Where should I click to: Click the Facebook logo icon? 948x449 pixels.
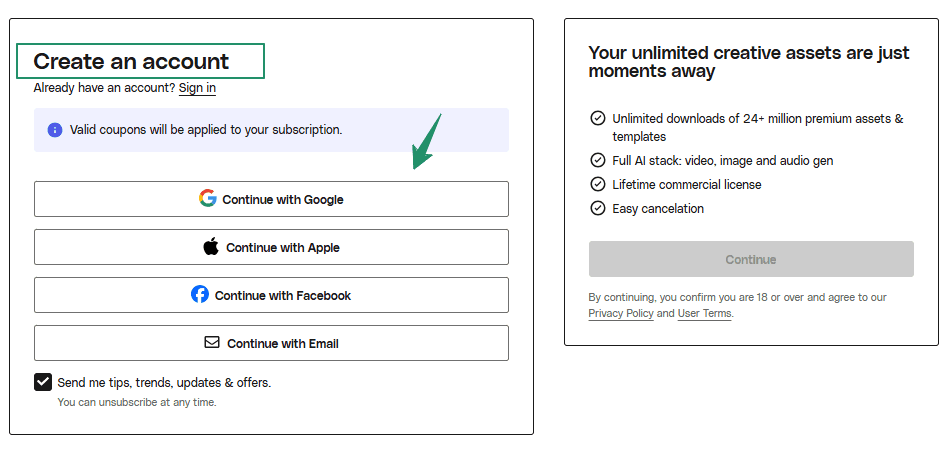[200, 294]
